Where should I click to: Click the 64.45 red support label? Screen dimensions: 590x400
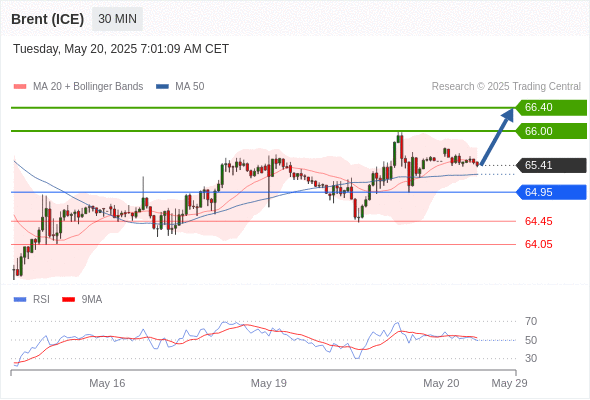538,221
